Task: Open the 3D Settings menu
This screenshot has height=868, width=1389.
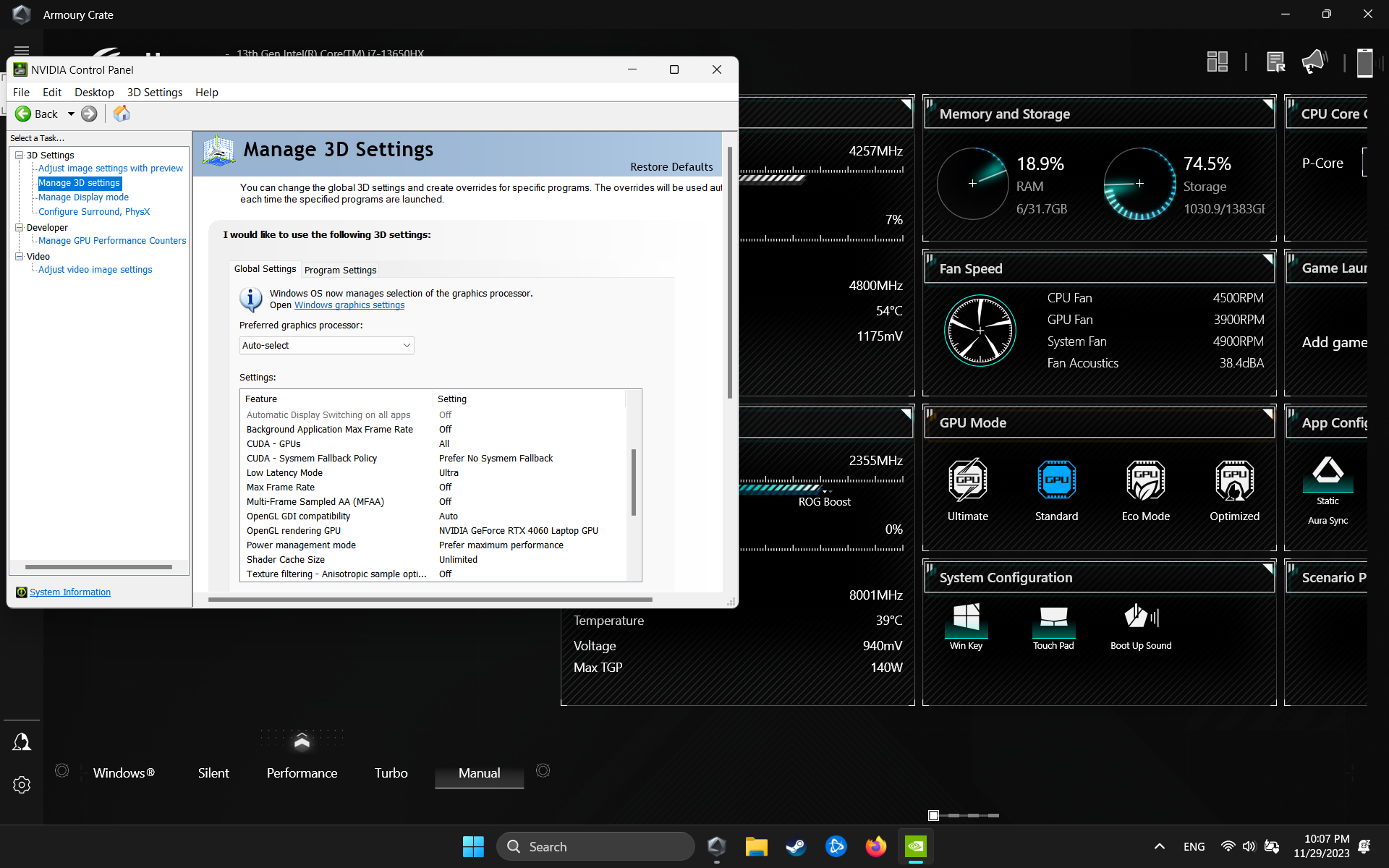Action: click(154, 92)
